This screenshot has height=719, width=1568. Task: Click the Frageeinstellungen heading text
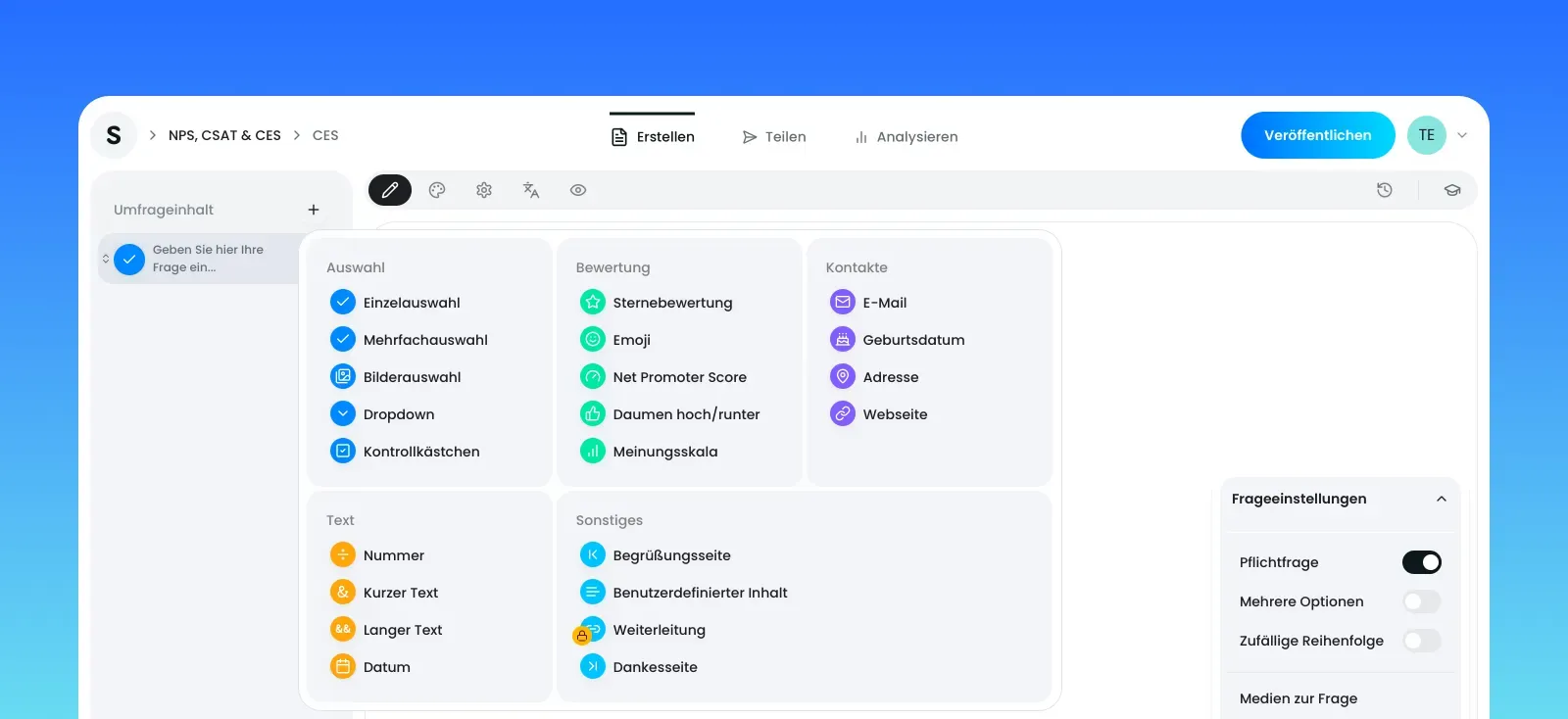(x=1298, y=499)
